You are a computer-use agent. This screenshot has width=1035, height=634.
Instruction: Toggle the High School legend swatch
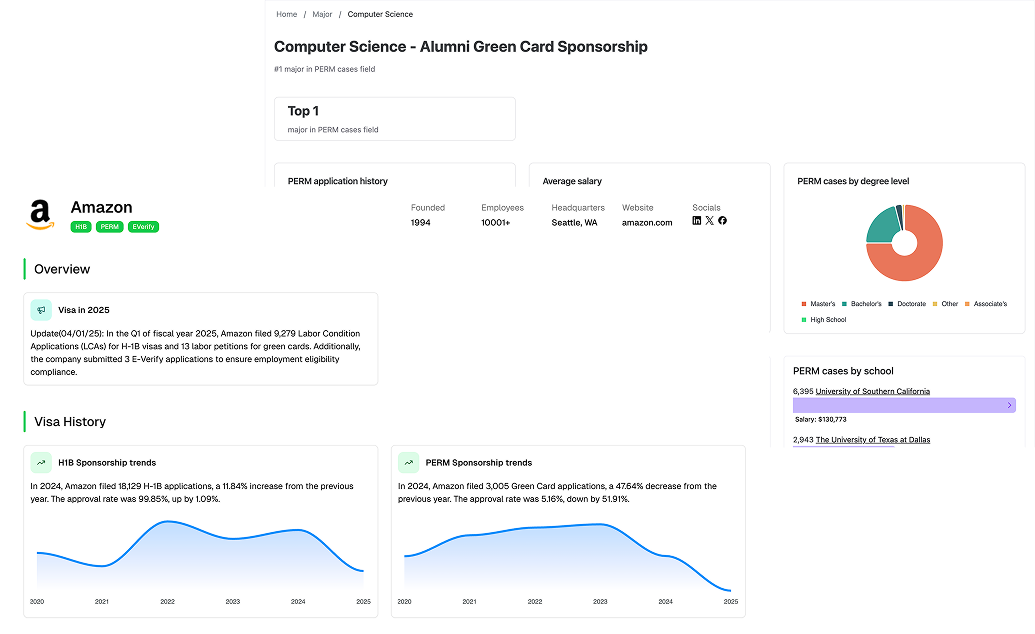click(x=803, y=320)
